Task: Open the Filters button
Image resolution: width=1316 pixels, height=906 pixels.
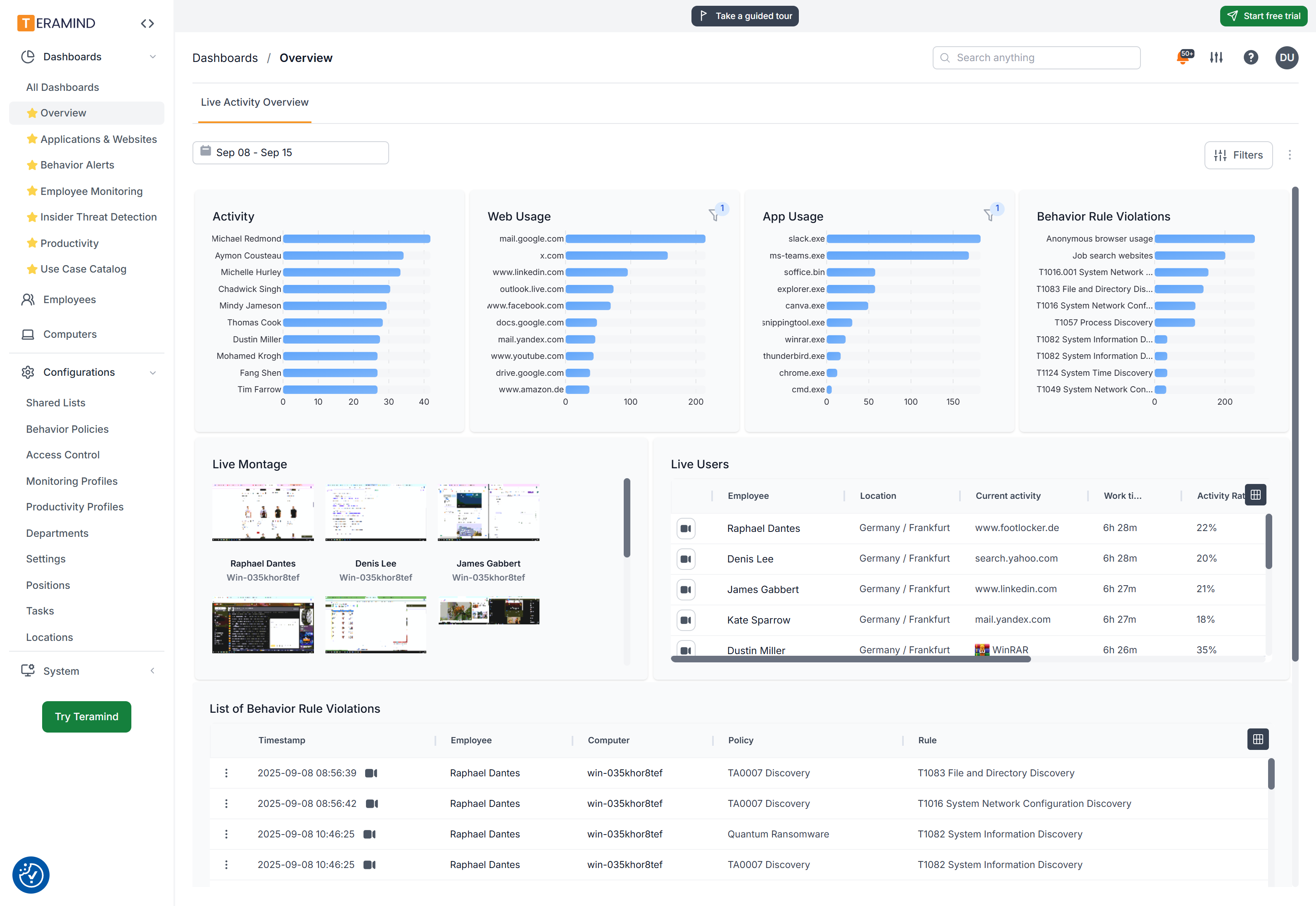Action: pos(1238,155)
